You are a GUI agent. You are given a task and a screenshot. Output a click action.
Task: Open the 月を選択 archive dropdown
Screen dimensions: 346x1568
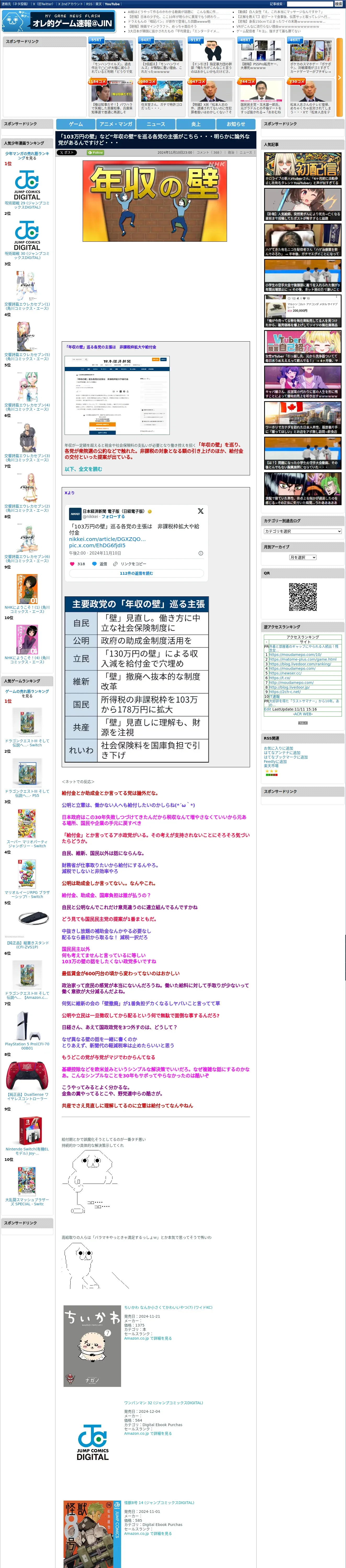coord(303,558)
